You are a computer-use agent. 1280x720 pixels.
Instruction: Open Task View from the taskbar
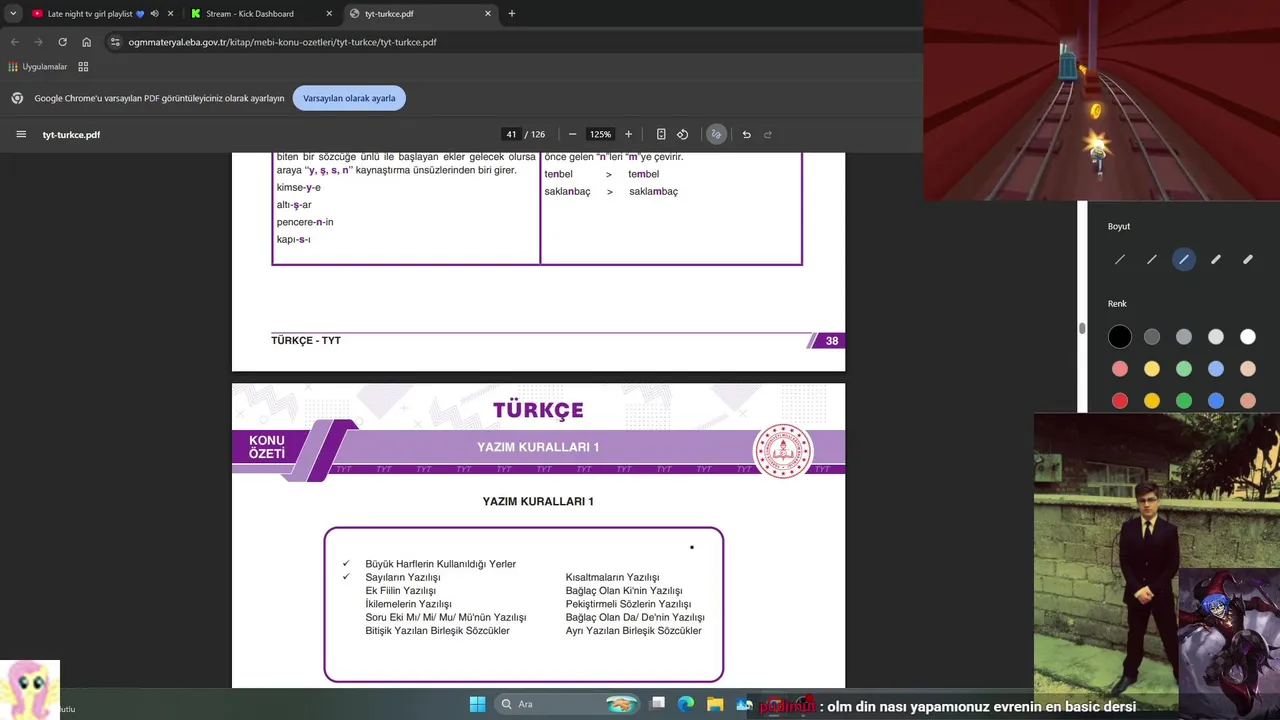658,704
